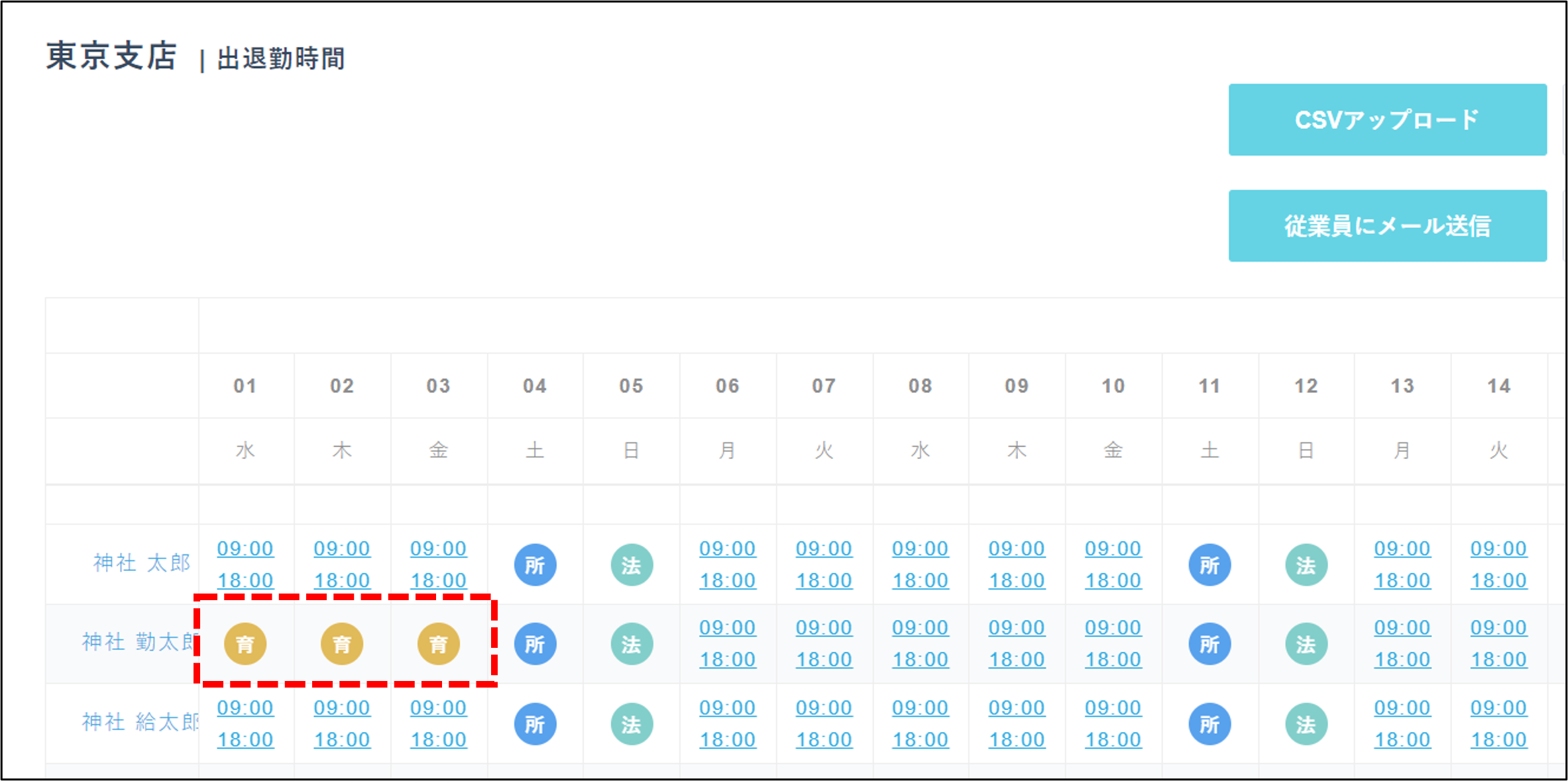Click 神社 太郎's blue 所 icon on day 04
This screenshot has width=1568, height=781.
pos(535,565)
